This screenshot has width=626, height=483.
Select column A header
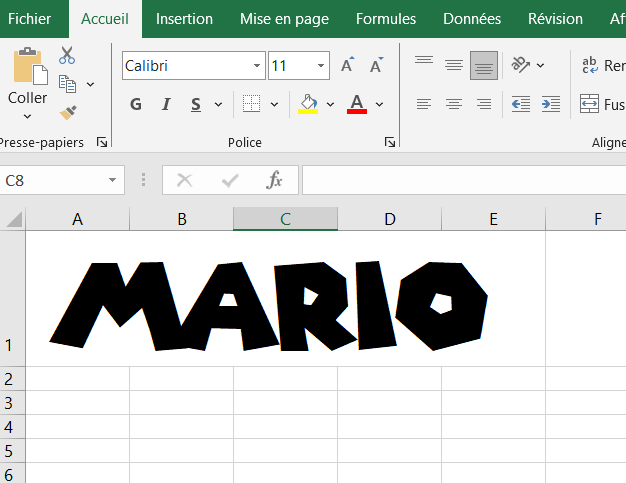tap(77, 219)
